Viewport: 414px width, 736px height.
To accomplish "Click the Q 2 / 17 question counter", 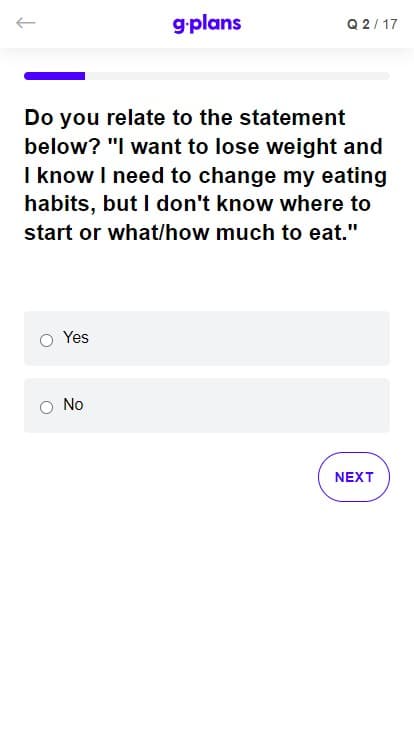I will [372, 24].
